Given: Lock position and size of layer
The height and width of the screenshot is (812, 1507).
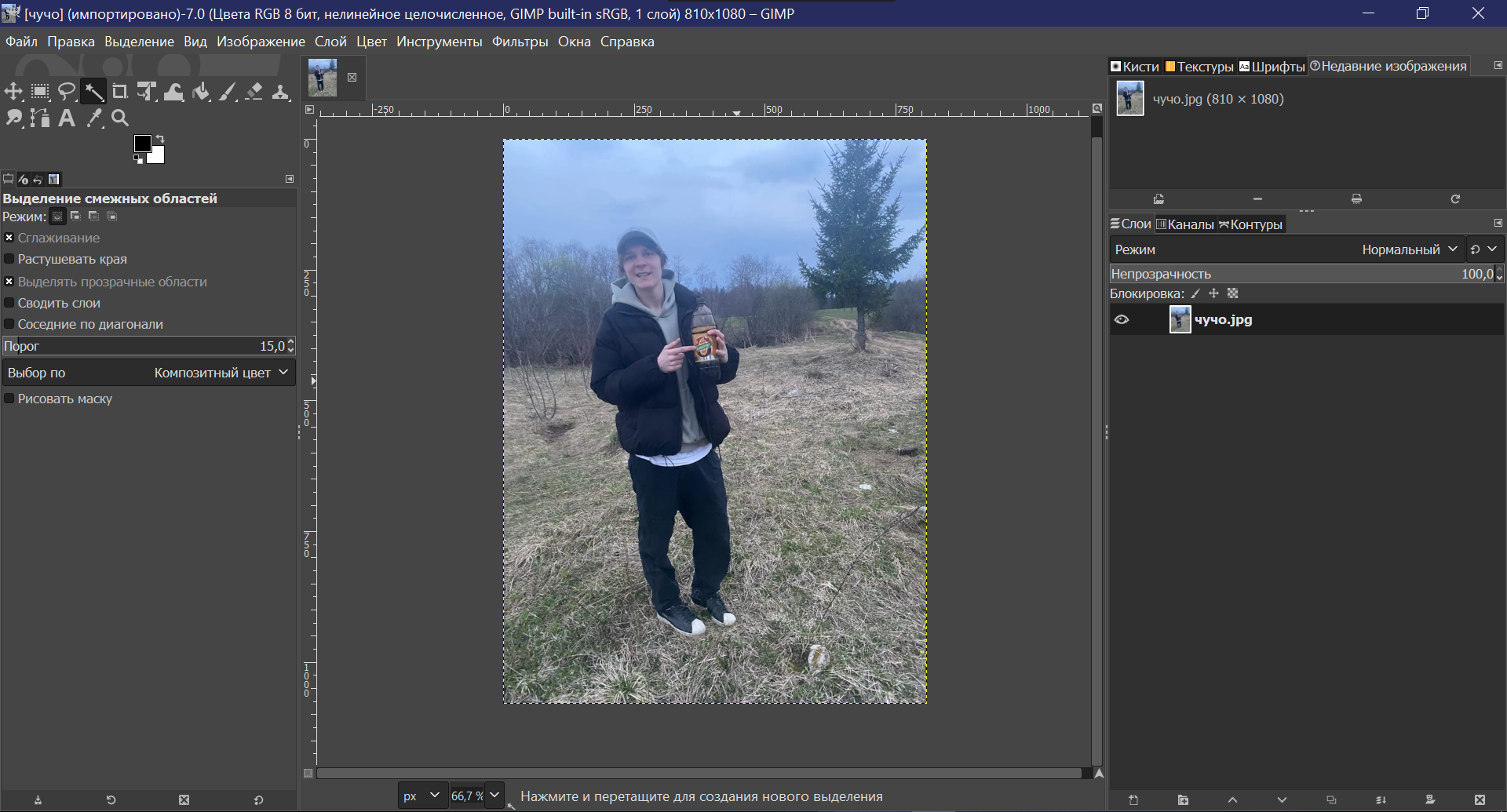Looking at the screenshot, I should click(x=1213, y=293).
